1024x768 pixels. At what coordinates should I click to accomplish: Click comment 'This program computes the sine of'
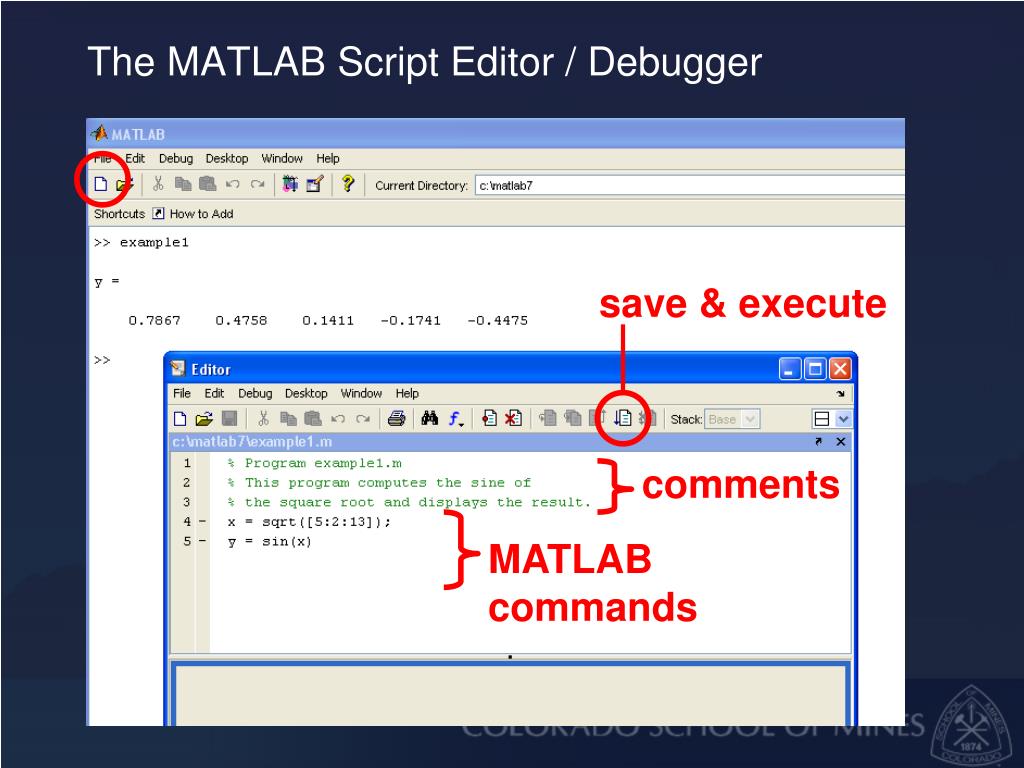click(x=388, y=483)
